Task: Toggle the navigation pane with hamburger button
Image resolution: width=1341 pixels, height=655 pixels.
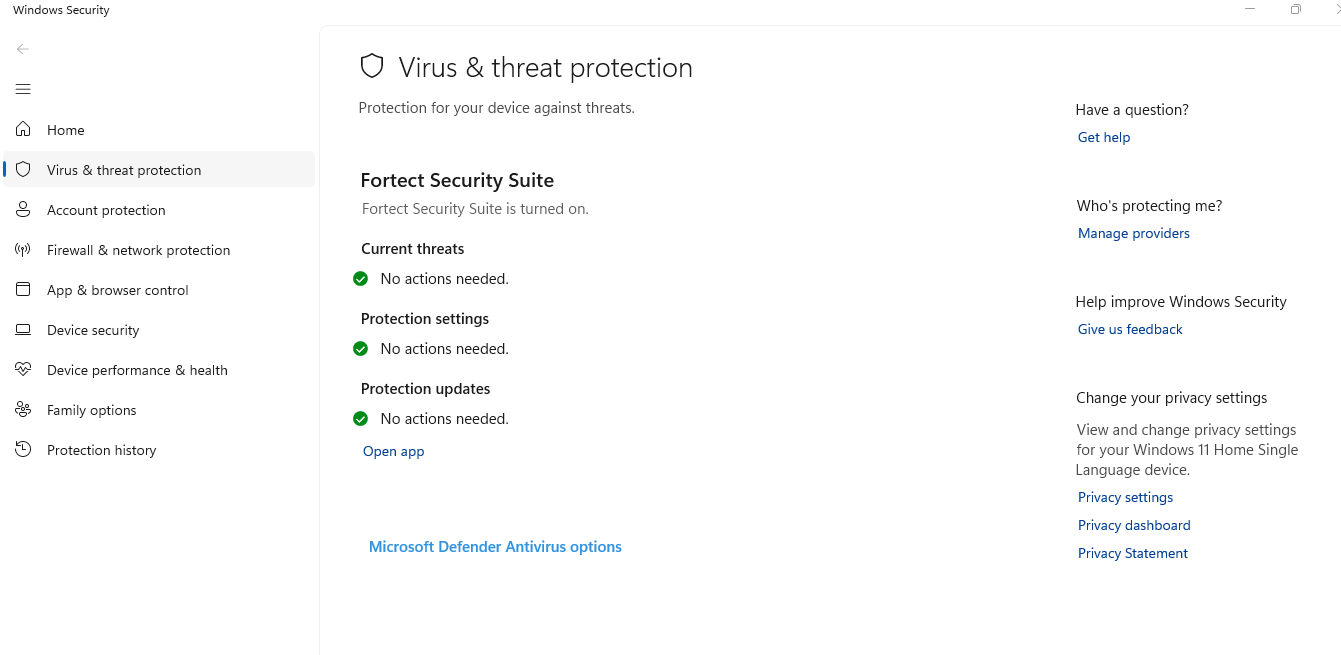Action: (22, 89)
